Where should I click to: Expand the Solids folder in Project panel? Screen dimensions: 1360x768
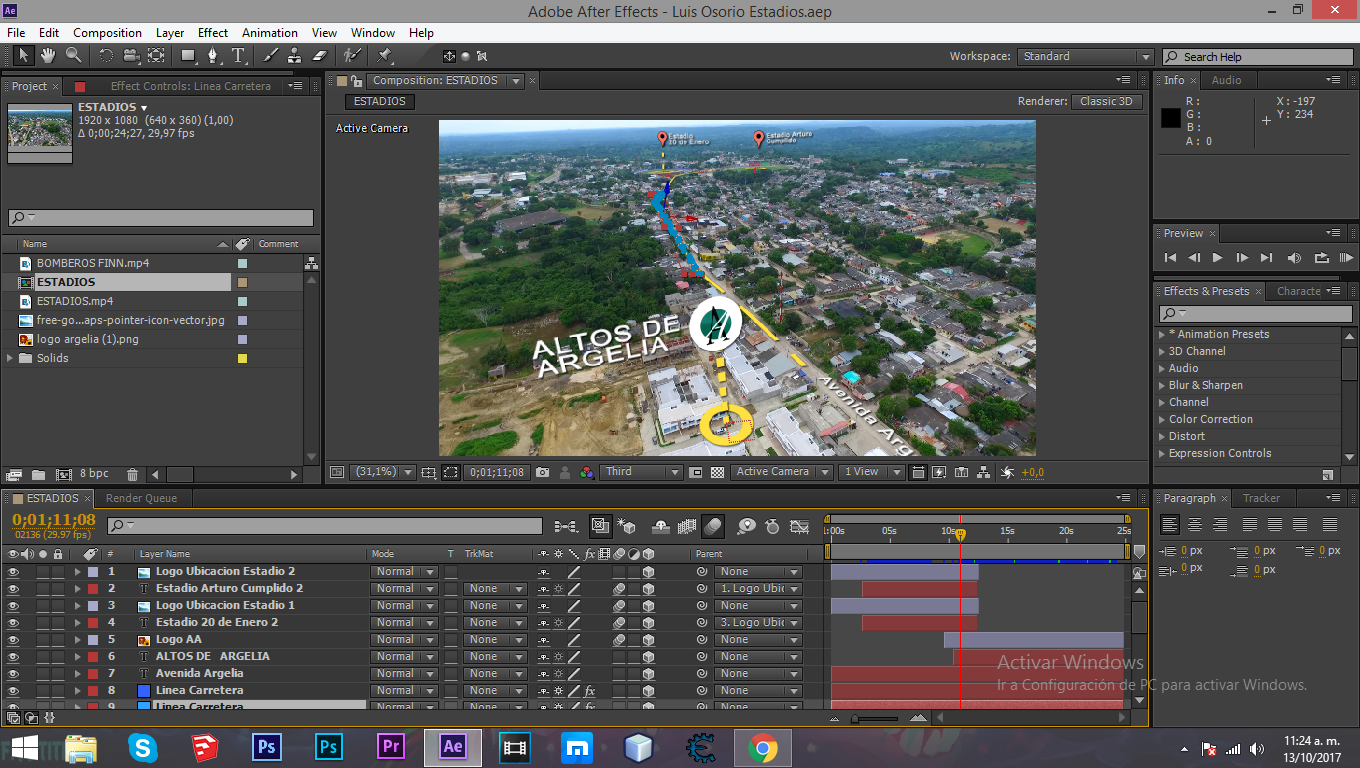tap(11, 358)
